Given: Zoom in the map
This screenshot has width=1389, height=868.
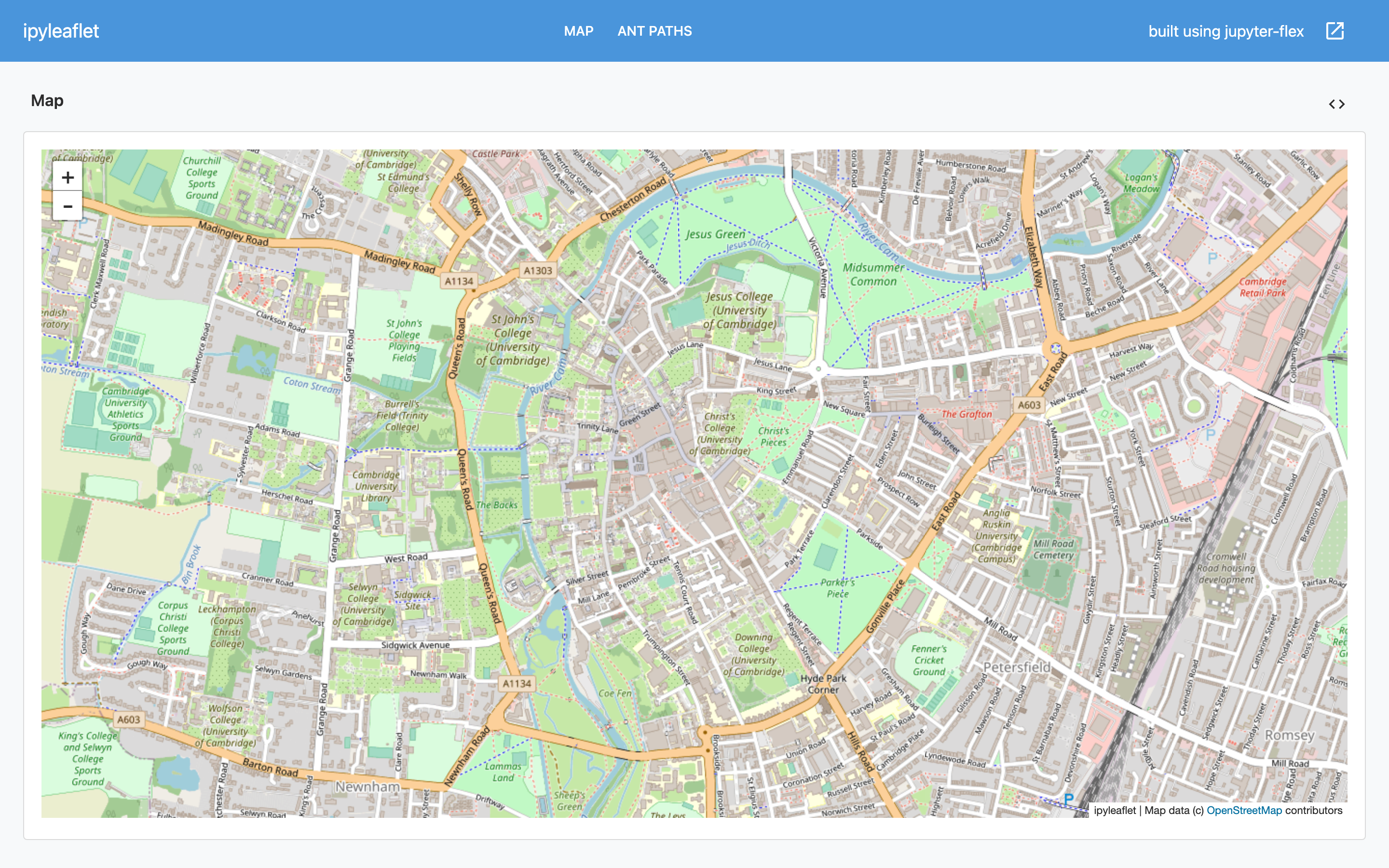Looking at the screenshot, I should click(68, 177).
